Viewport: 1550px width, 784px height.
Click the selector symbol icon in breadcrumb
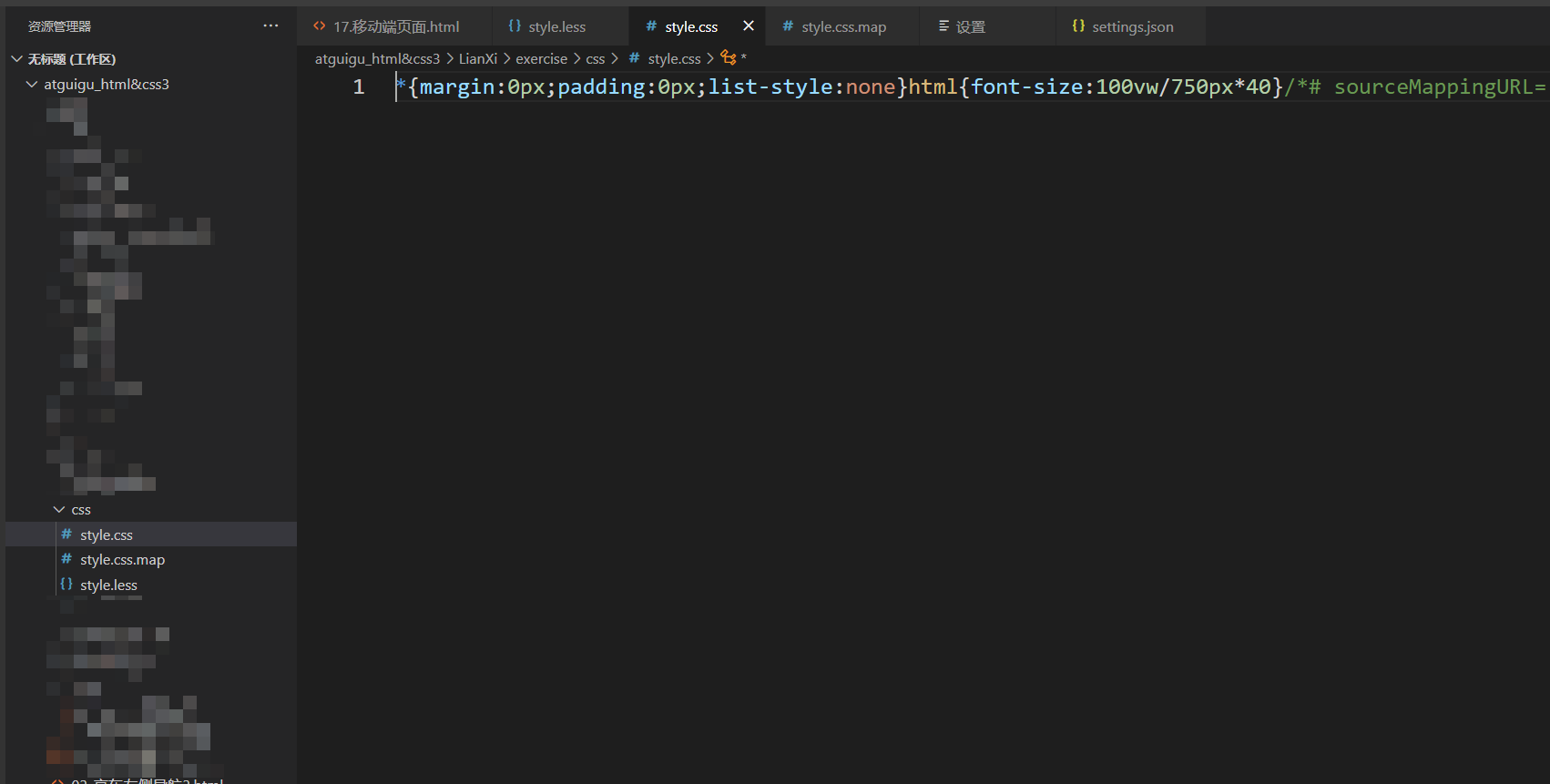click(x=728, y=57)
